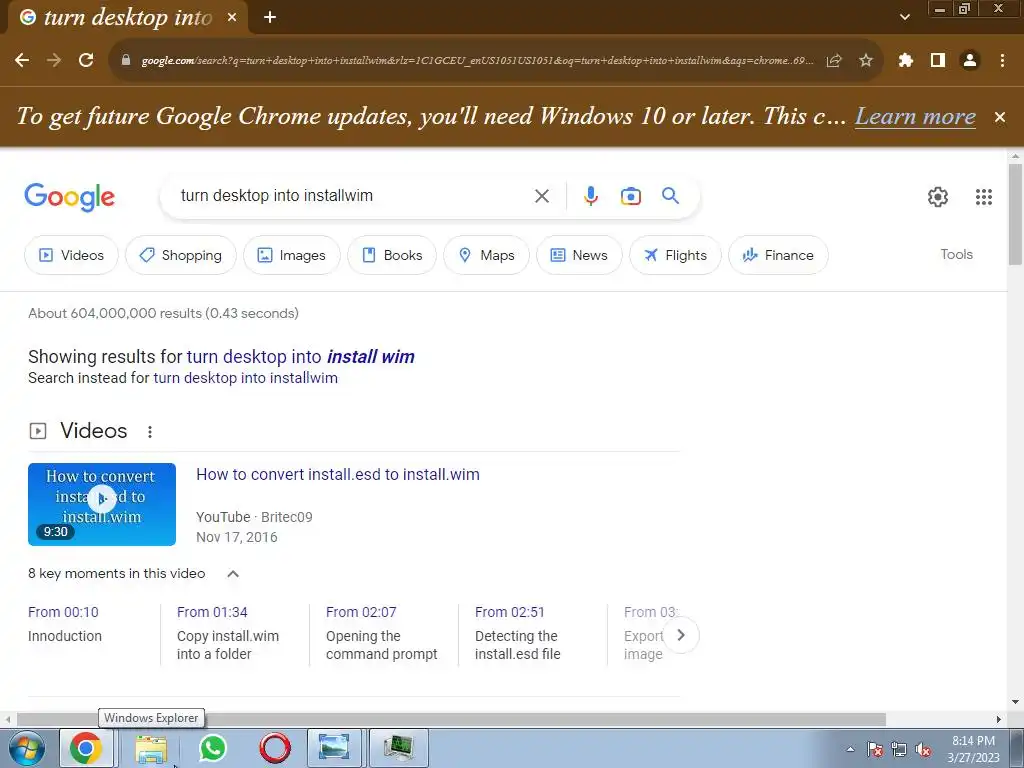Click the vertical scrollbar down arrow

click(1015, 702)
